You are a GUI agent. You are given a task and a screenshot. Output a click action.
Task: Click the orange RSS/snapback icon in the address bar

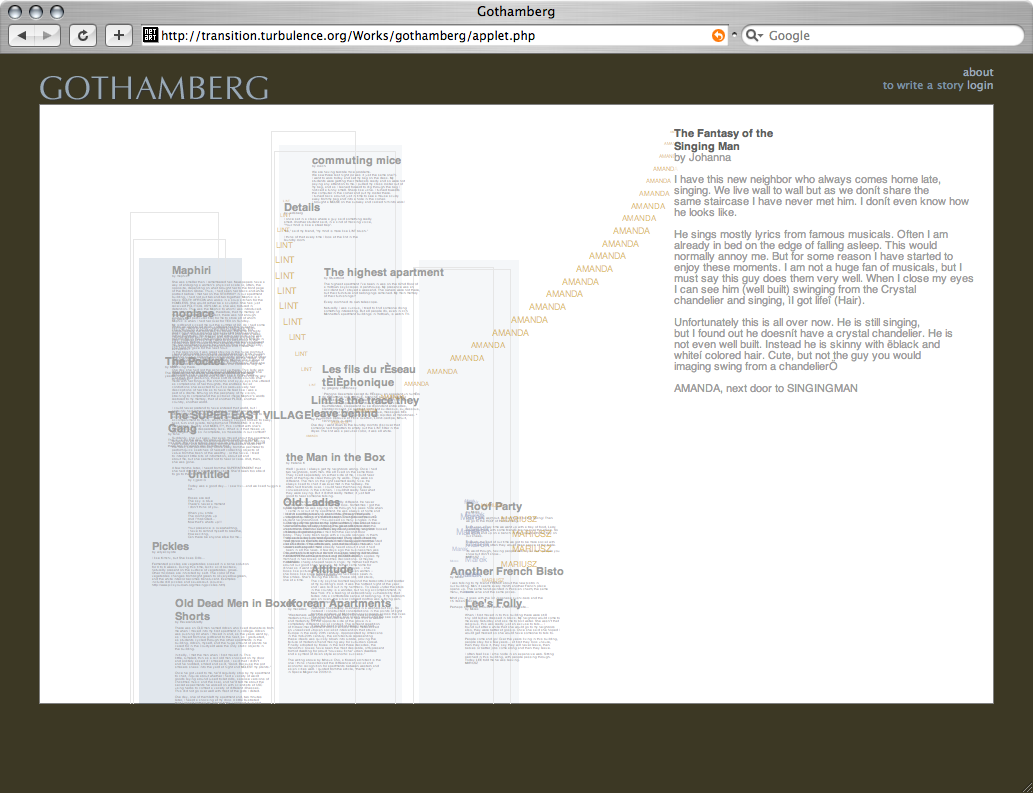(x=717, y=35)
